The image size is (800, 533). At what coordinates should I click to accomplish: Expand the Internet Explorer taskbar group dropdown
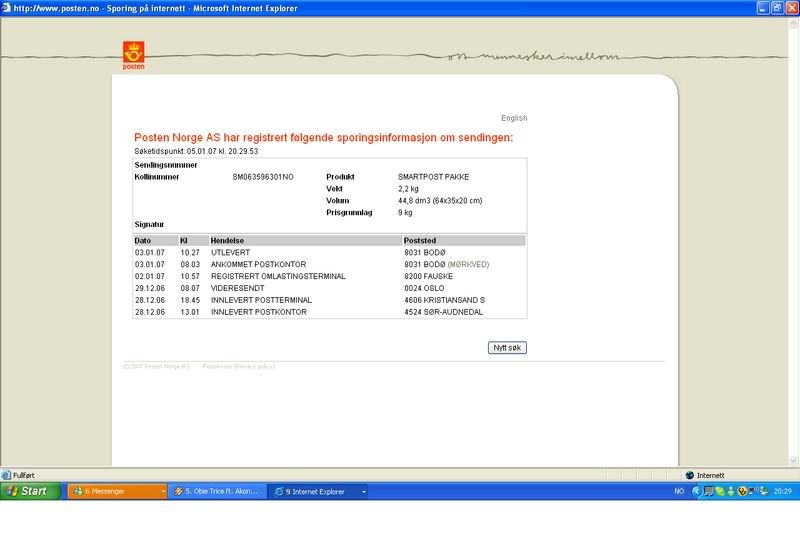(x=363, y=491)
